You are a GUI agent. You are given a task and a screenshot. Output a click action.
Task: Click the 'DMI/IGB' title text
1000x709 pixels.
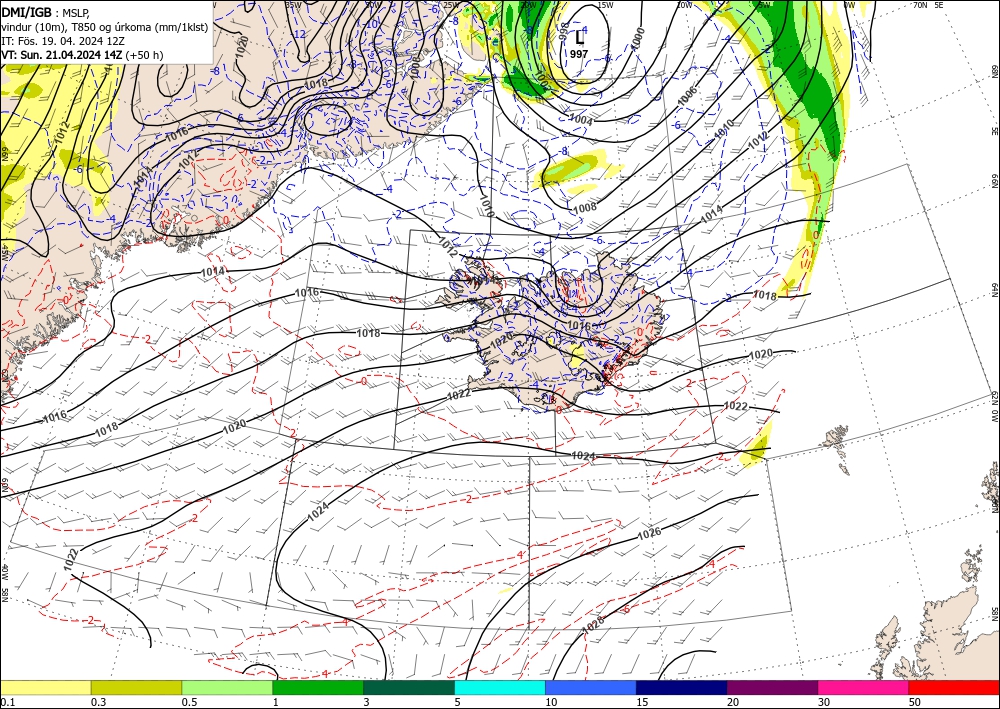[26, 12]
